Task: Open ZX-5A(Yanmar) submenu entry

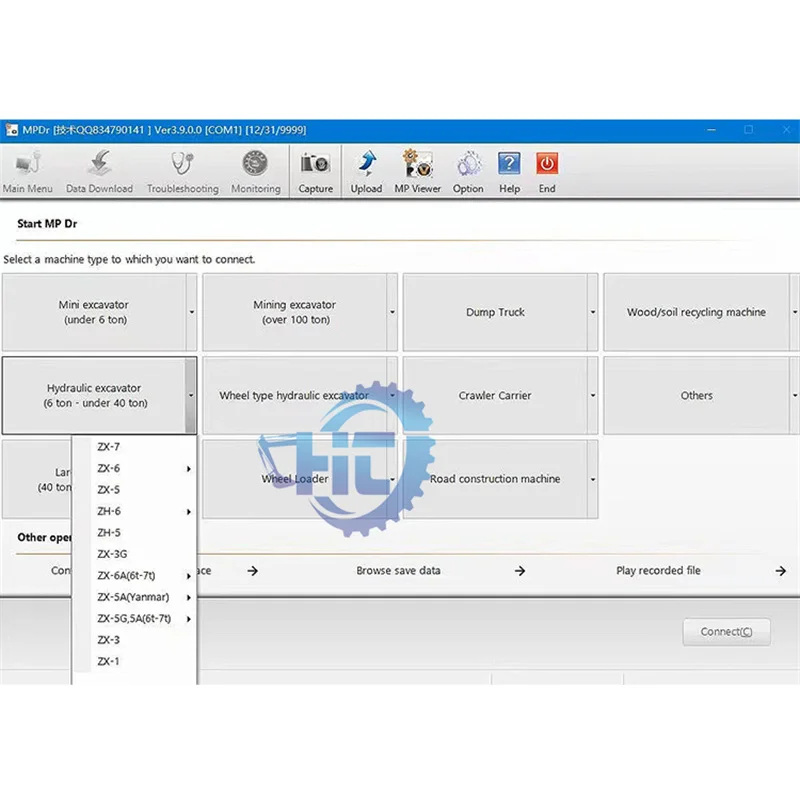Action: pos(134,597)
